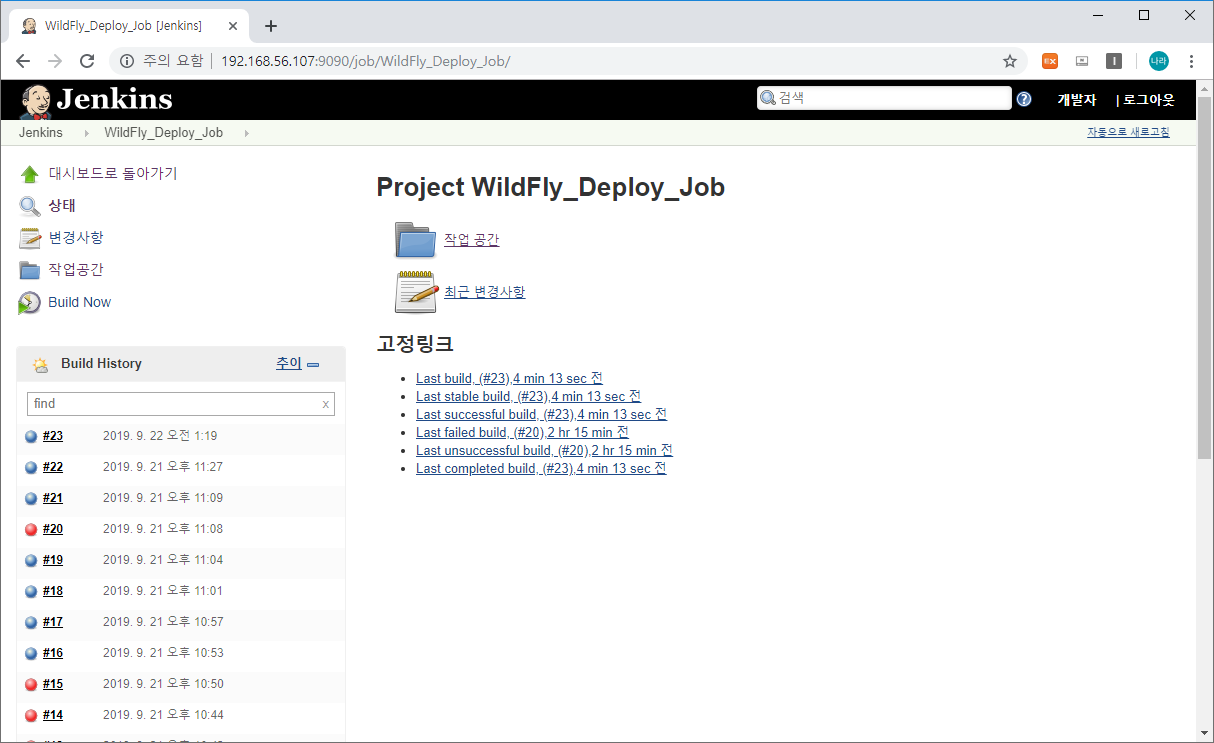
Task: Open the Last stable build (#23) permalink
Action: point(528,397)
